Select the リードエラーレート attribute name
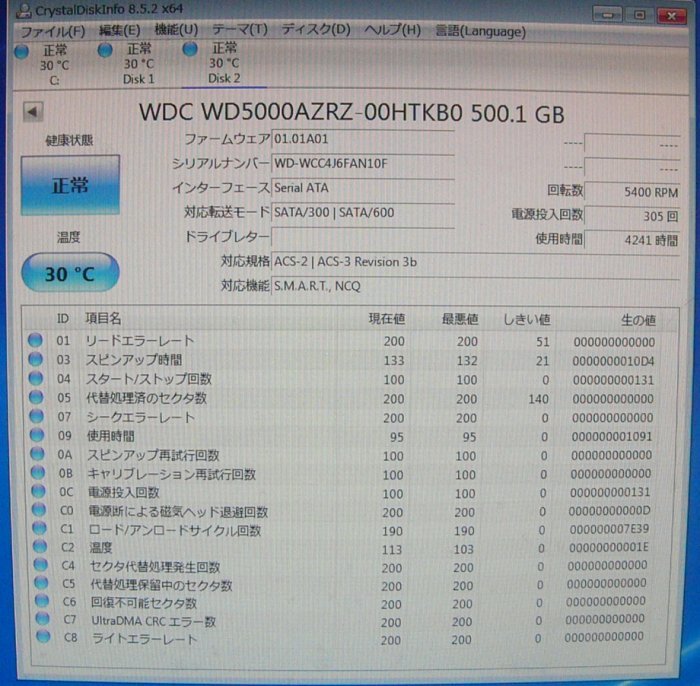Screen dimensions: 700x686 [x=140, y=341]
